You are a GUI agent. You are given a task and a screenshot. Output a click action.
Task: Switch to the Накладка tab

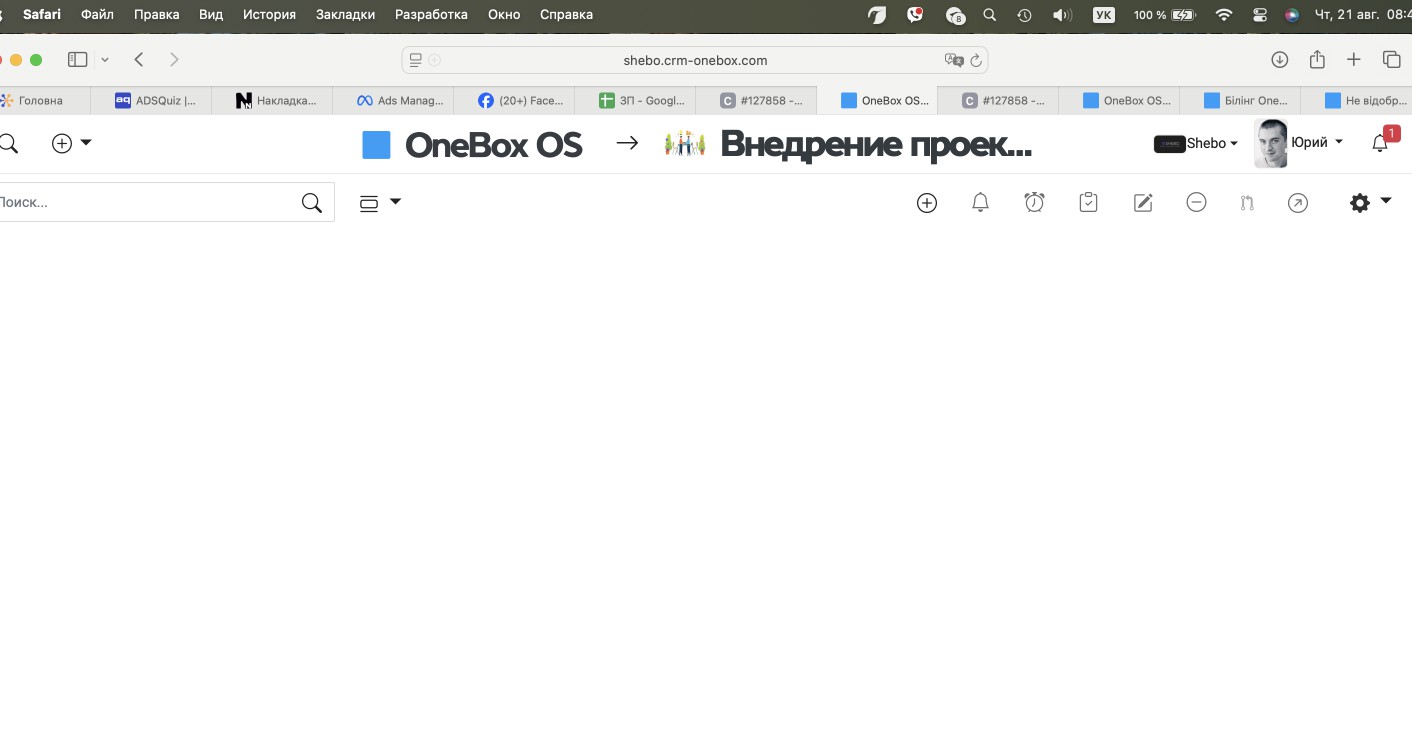click(272, 100)
